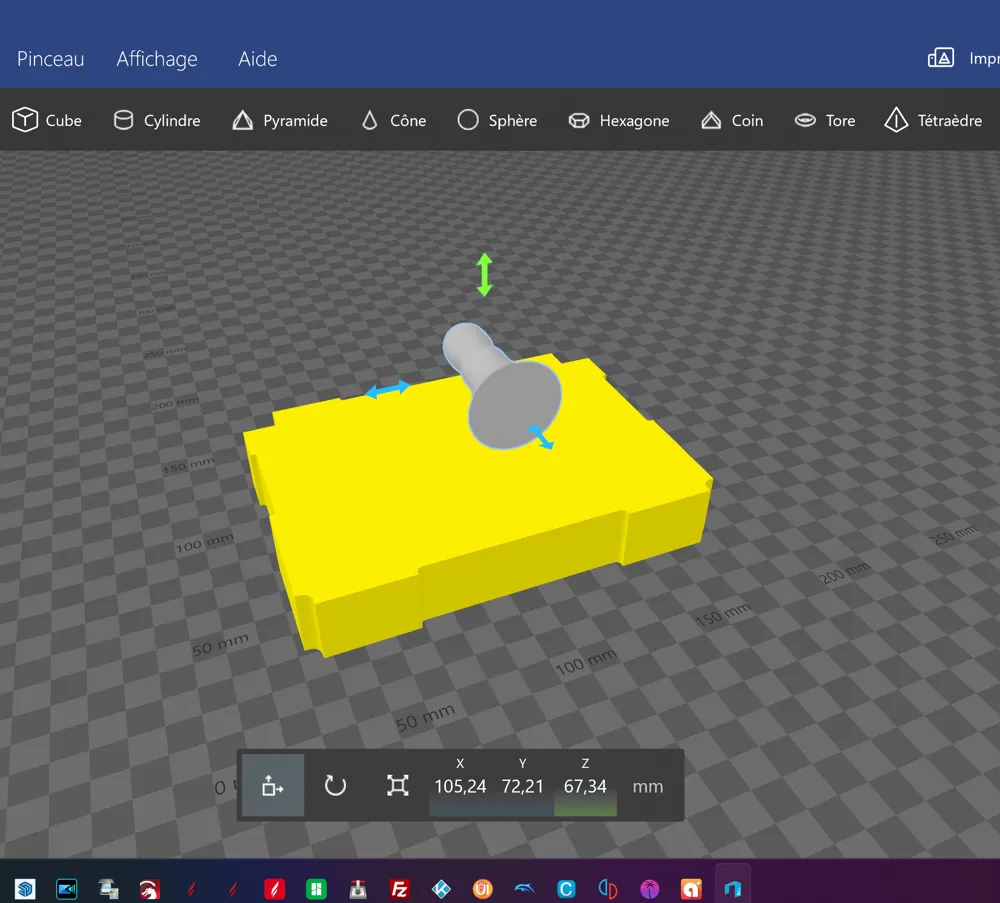Insert an Hexagone shape
The image size is (1000, 903).
pyautogui.click(x=619, y=121)
